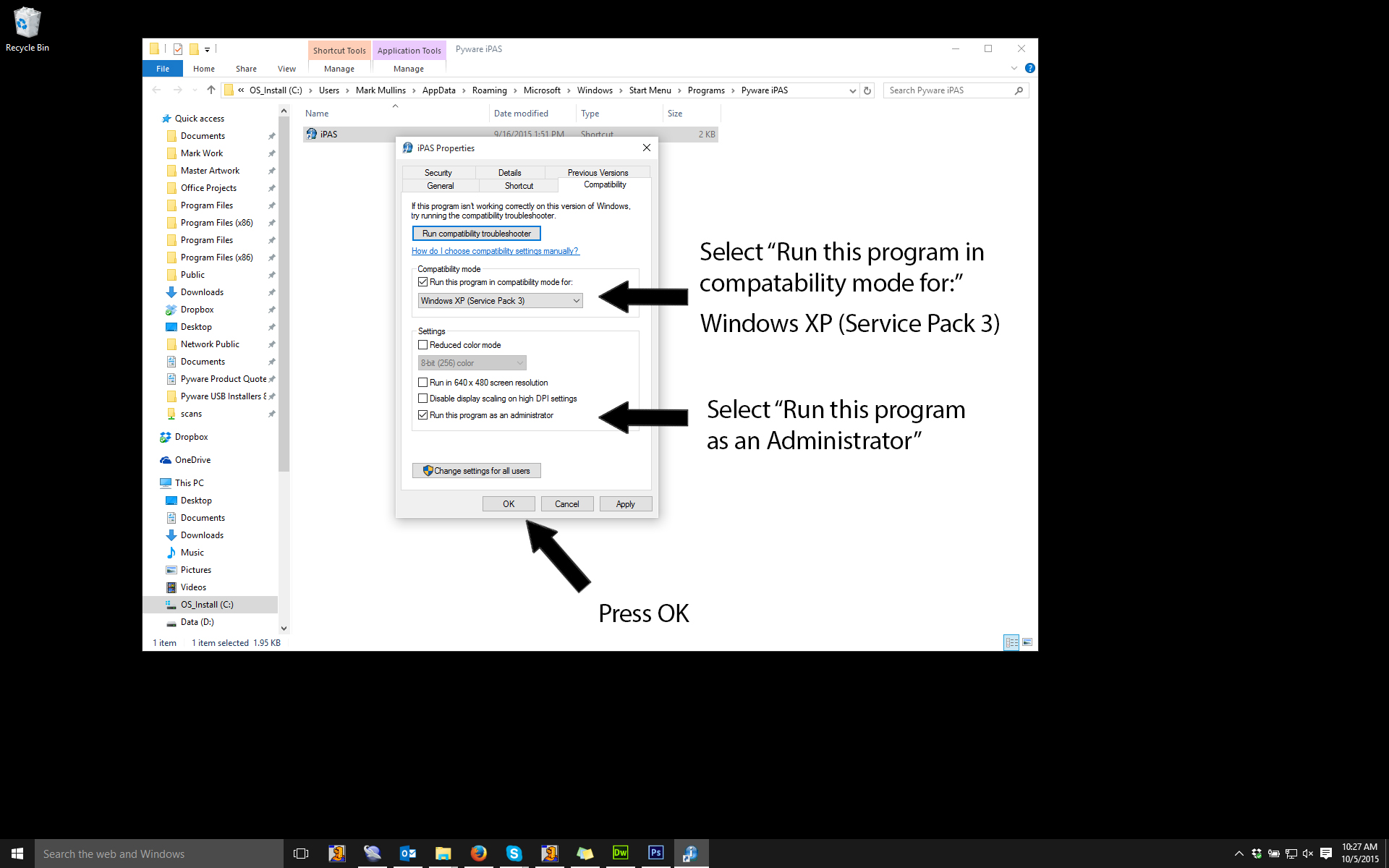1389x868 pixels.
Task: Open the Share ribbon tab
Action: (x=246, y=69)
